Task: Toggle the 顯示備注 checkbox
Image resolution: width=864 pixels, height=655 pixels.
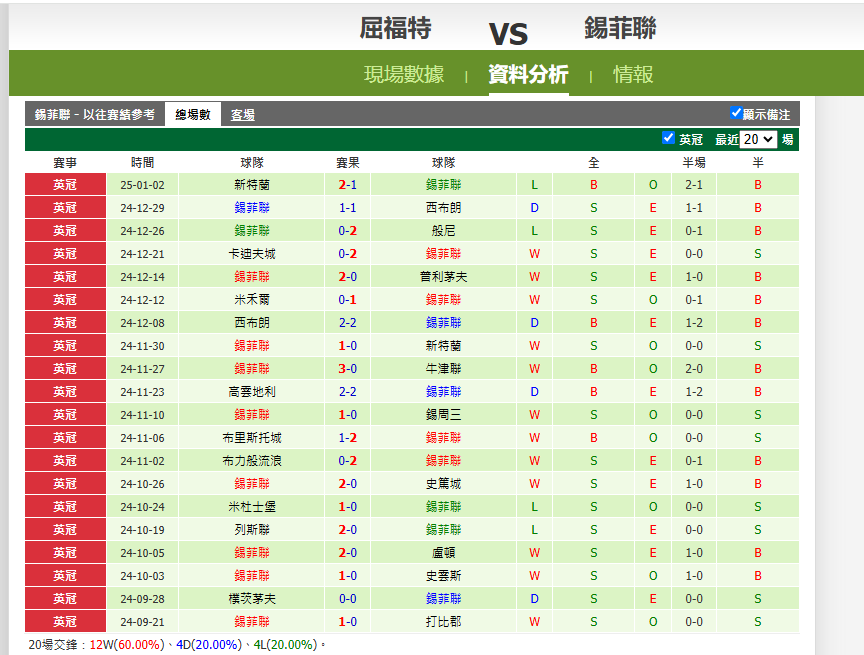Action: [736, 113]
